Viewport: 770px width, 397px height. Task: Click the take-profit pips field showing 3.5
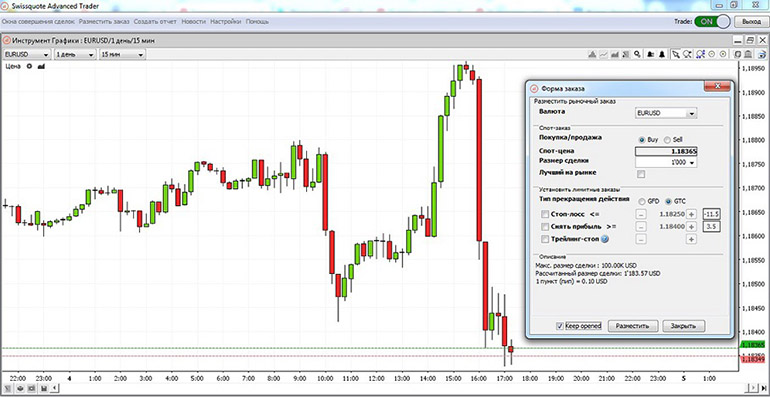[x=711, y=227]
